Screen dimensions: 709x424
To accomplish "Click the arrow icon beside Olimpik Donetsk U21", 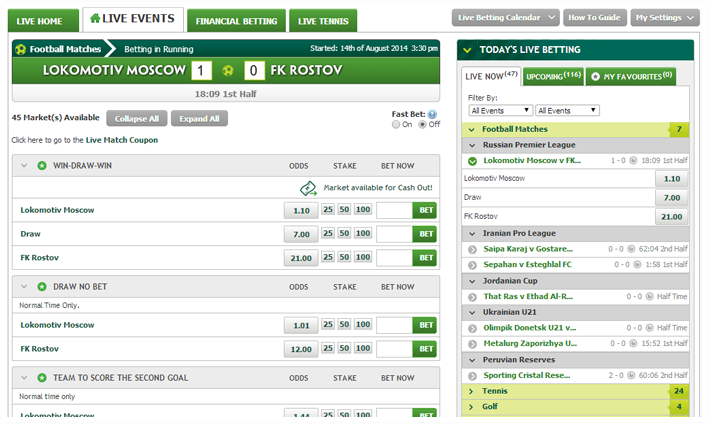I will tap(473, 328).
